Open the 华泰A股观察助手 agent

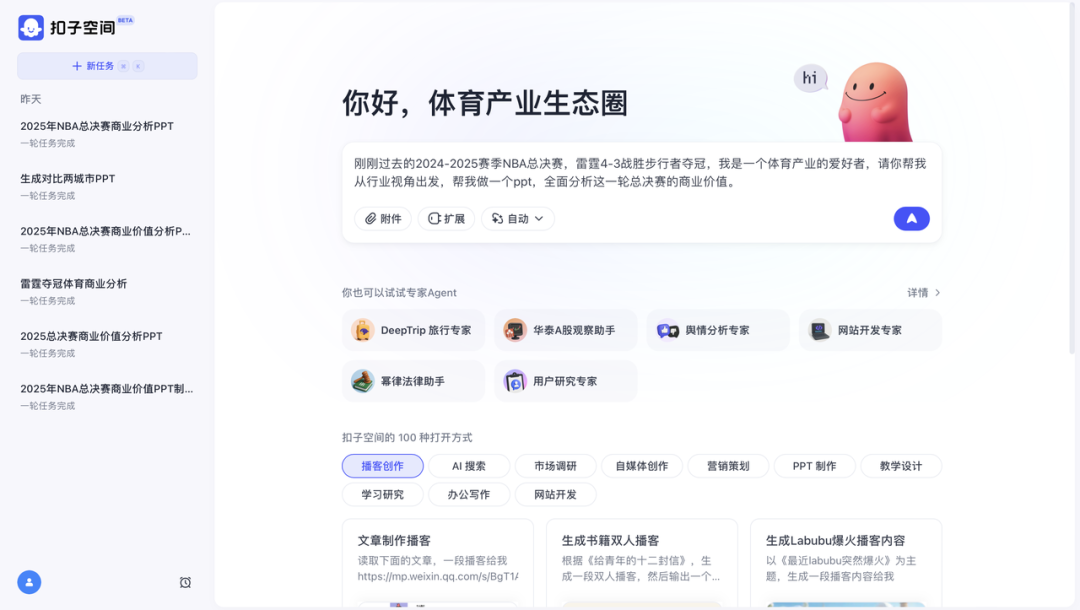(565, 330)
